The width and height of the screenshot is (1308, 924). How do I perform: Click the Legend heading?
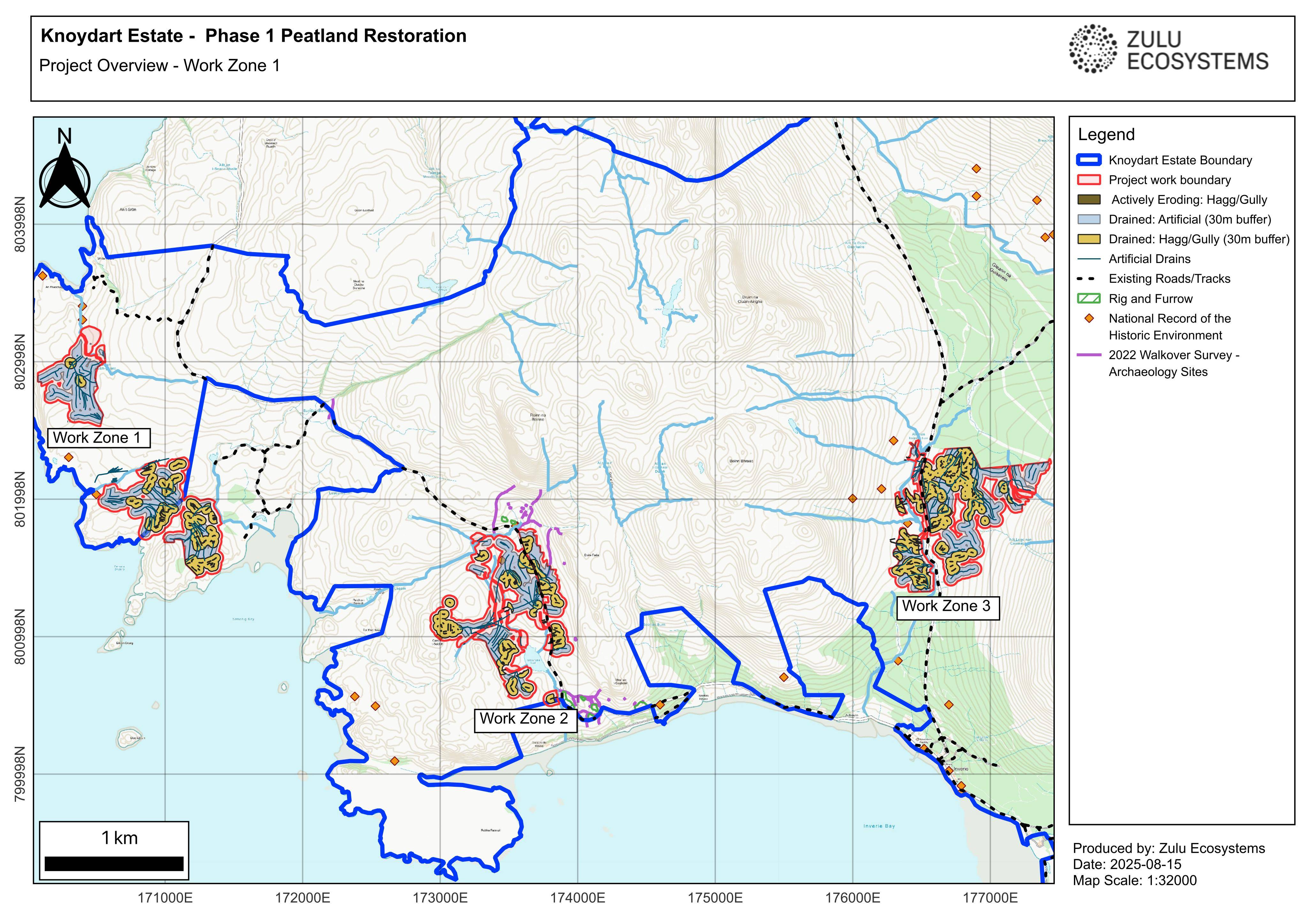point(1106,134)
